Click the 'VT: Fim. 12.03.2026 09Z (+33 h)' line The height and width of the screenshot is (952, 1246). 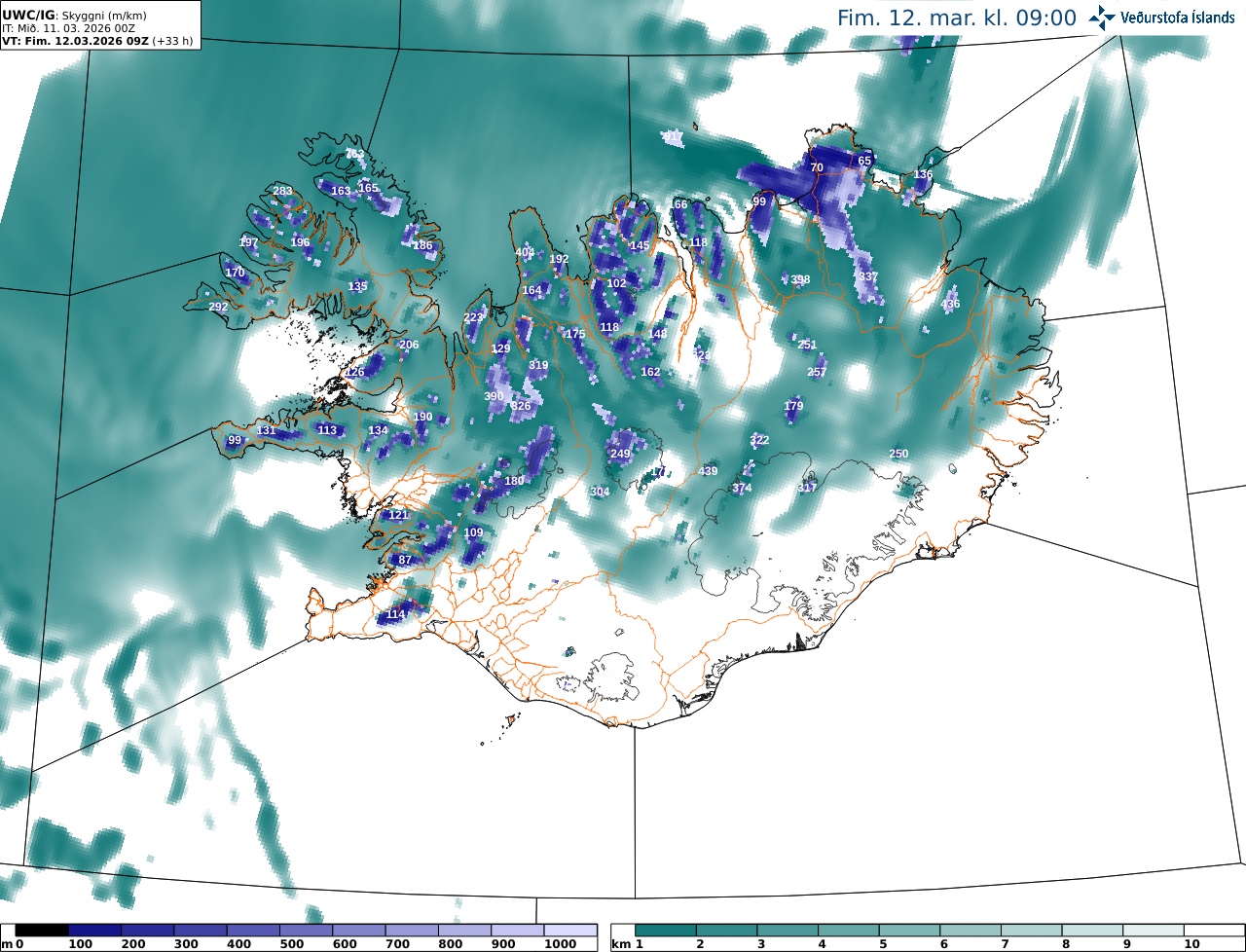98,41
